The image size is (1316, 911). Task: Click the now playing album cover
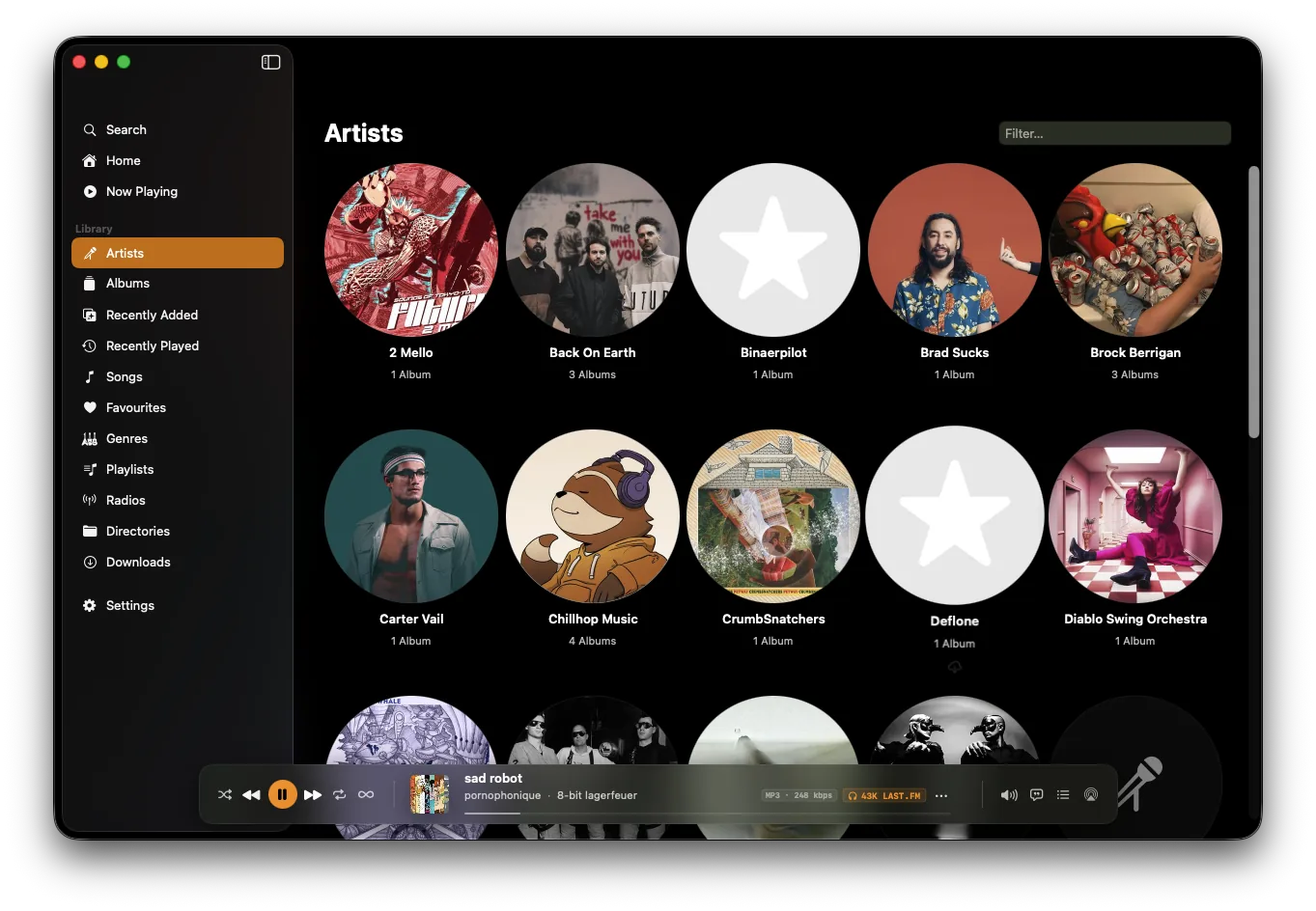coord(430,795)
